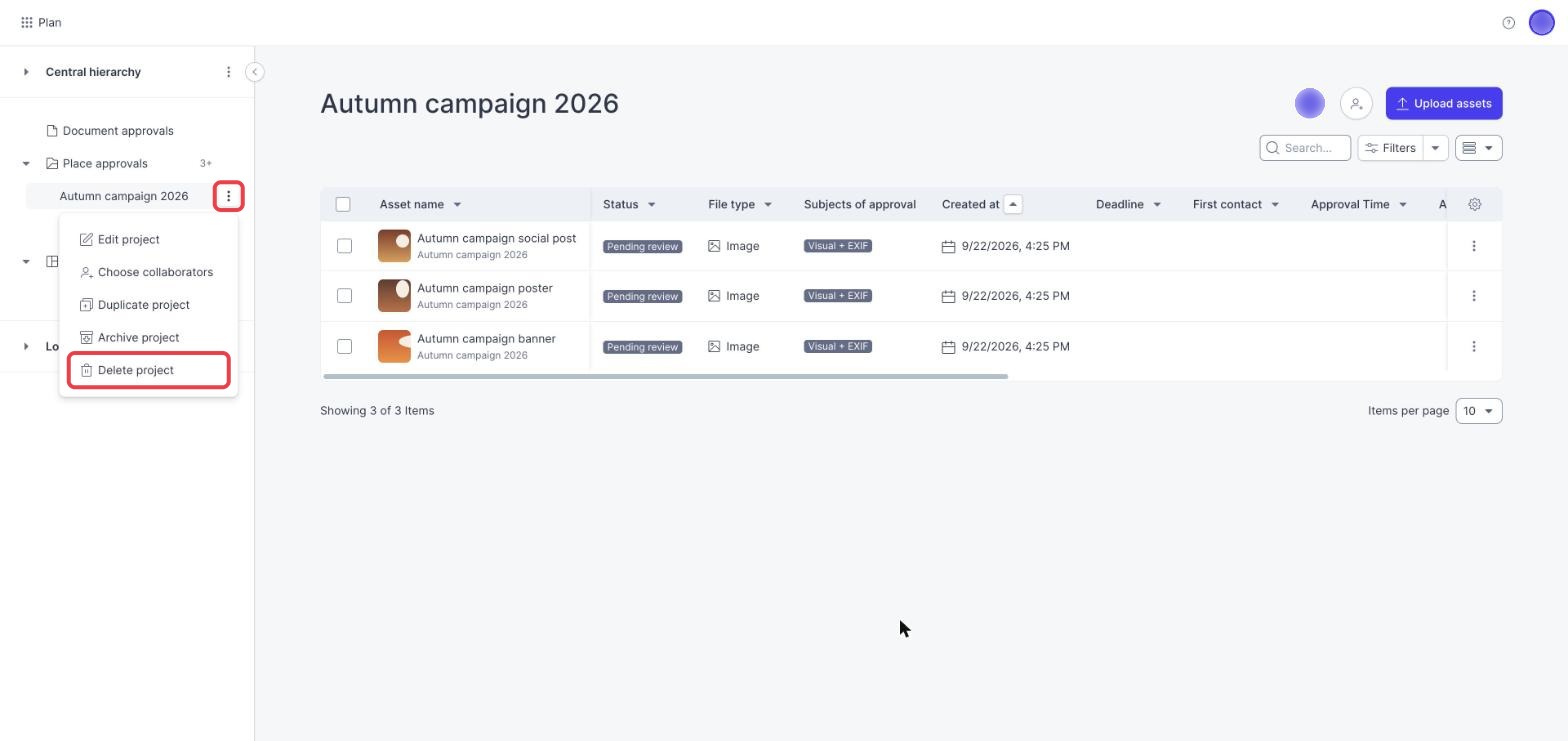Open the help question mark icon
Viewport: 1568px width, 741px height.
point(1508,22)
